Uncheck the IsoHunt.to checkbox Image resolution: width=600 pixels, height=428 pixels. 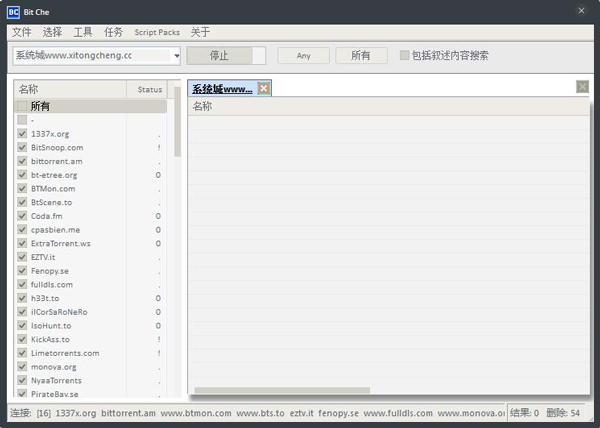coord(22,326)
